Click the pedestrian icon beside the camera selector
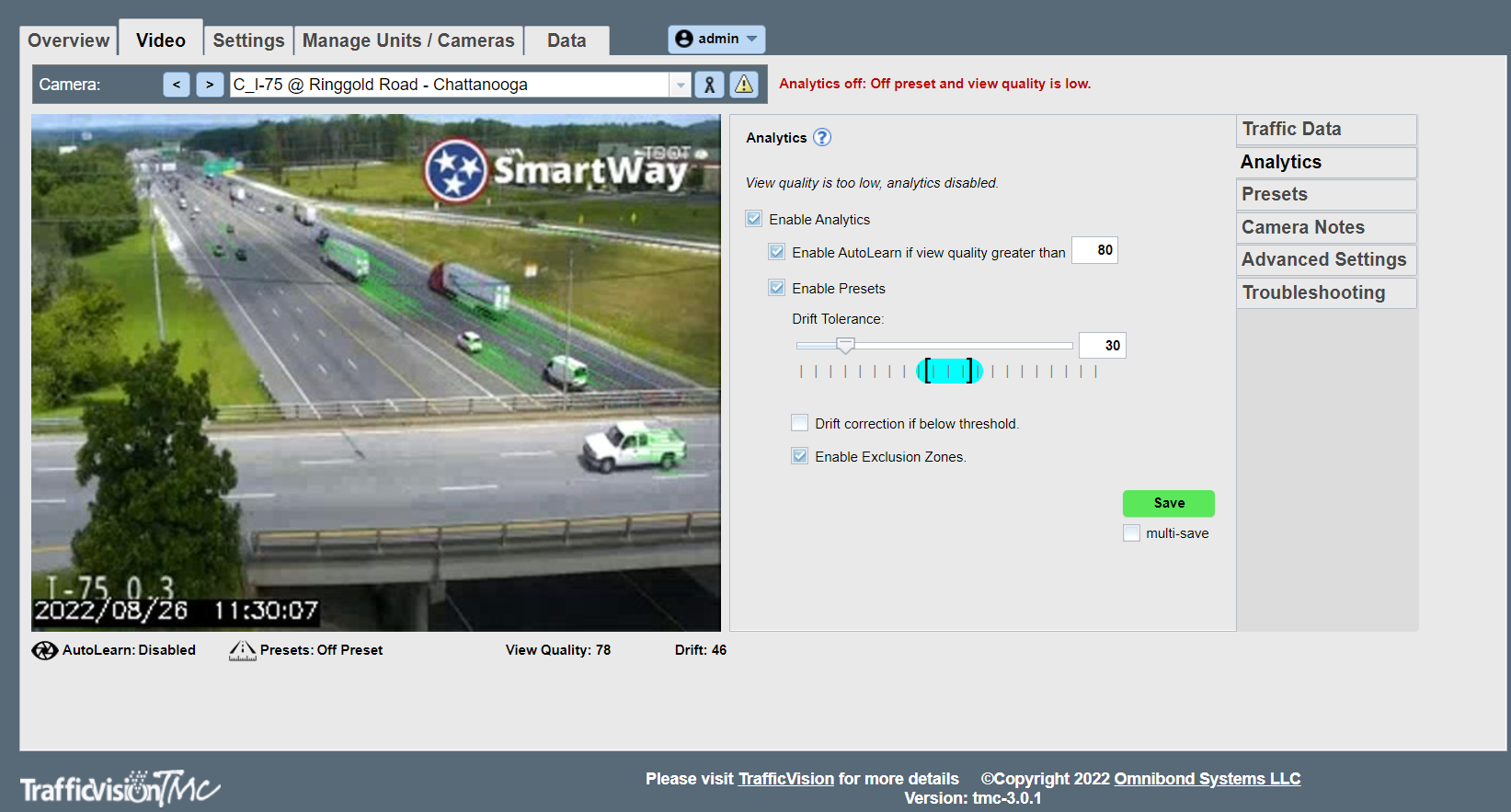The width and height of the screenshot is (1511, 812). click(709, 85)
